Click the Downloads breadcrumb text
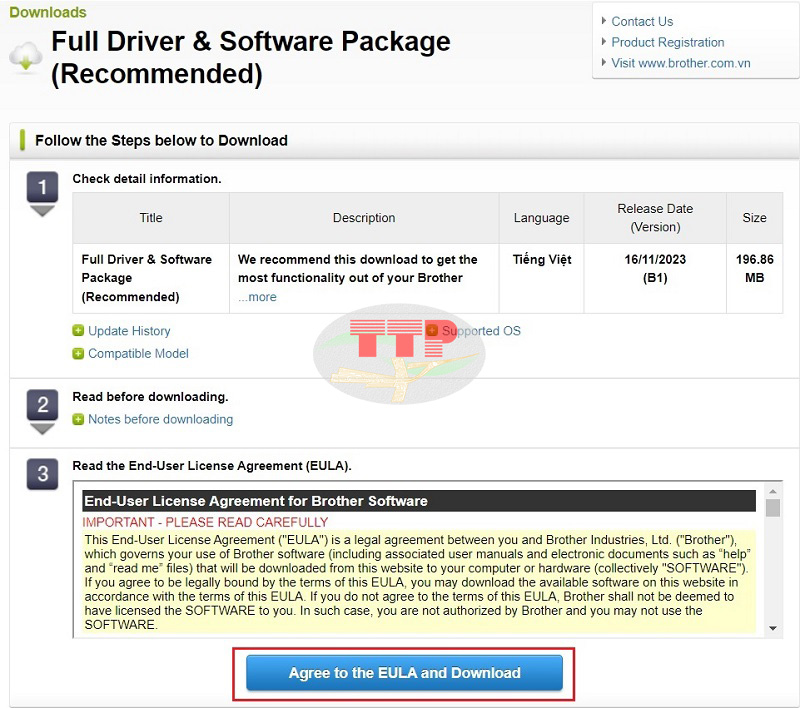The width and height of the screenshot is (800, 708). (x=48, y=12)
